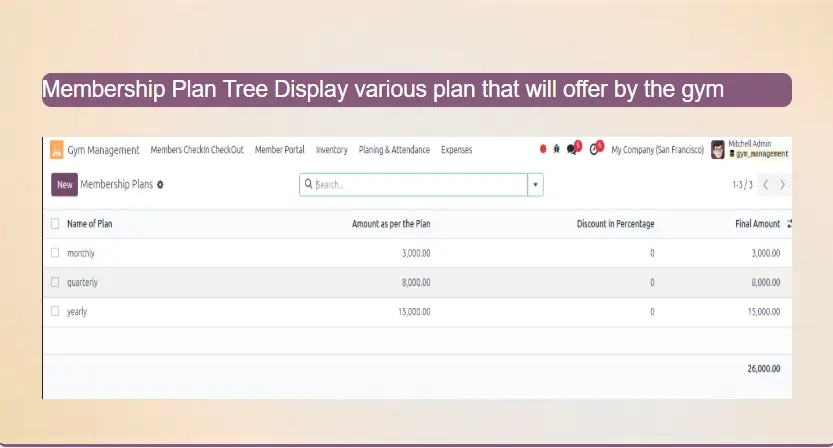Expand the search options dropdown arrow

535,185
